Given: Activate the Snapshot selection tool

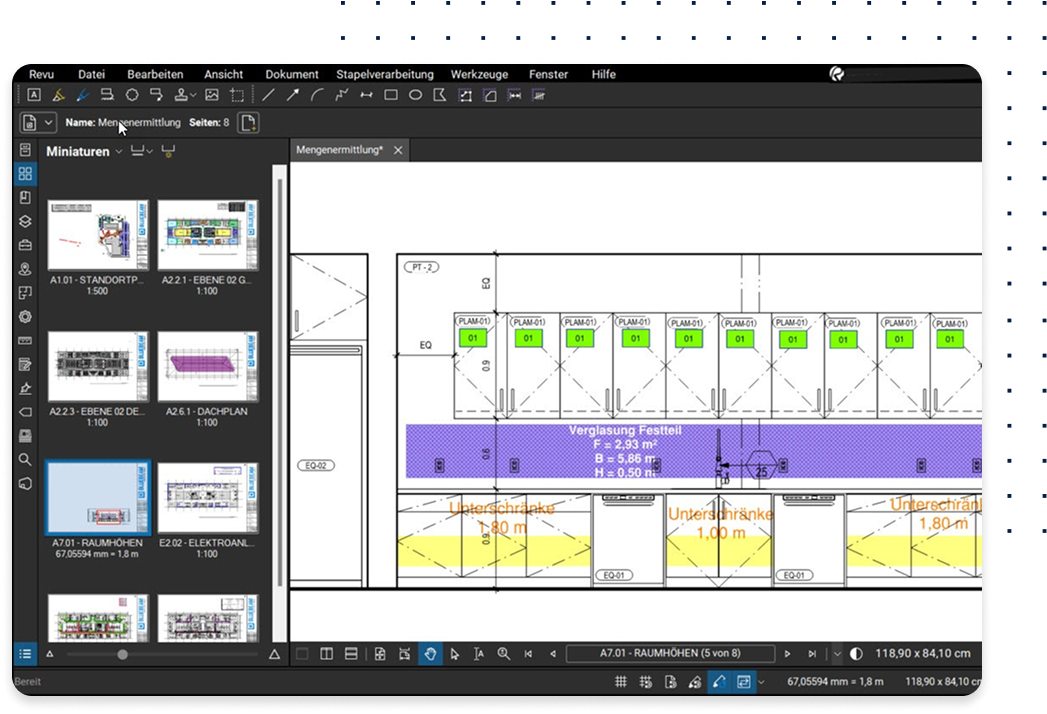Looking at the screenshot, I should coord(236,95).
